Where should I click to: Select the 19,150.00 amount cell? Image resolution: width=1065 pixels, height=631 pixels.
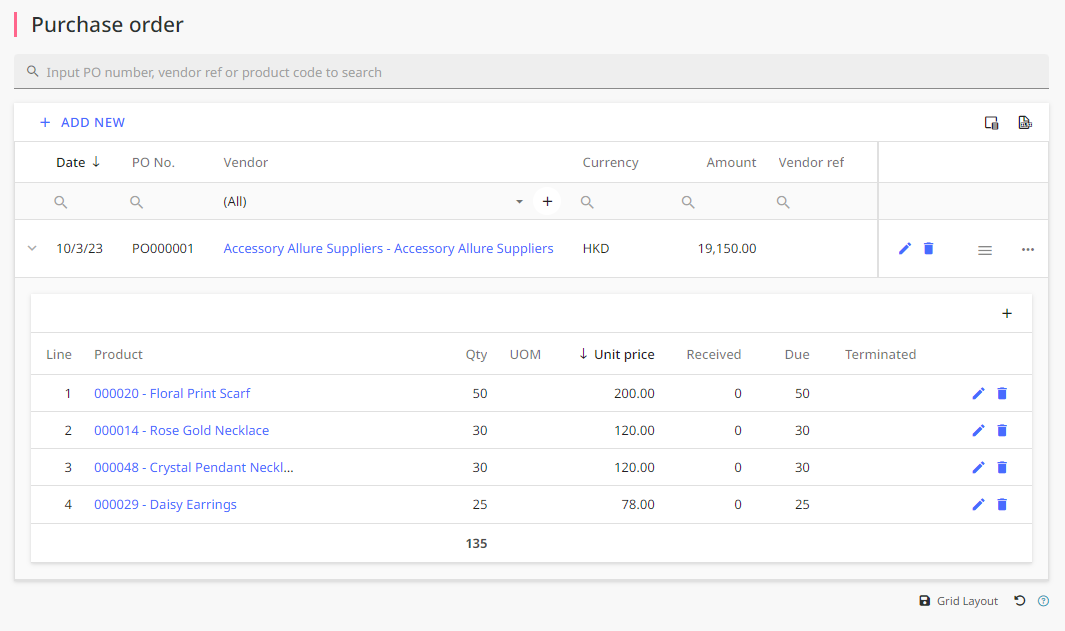(727, 249)
